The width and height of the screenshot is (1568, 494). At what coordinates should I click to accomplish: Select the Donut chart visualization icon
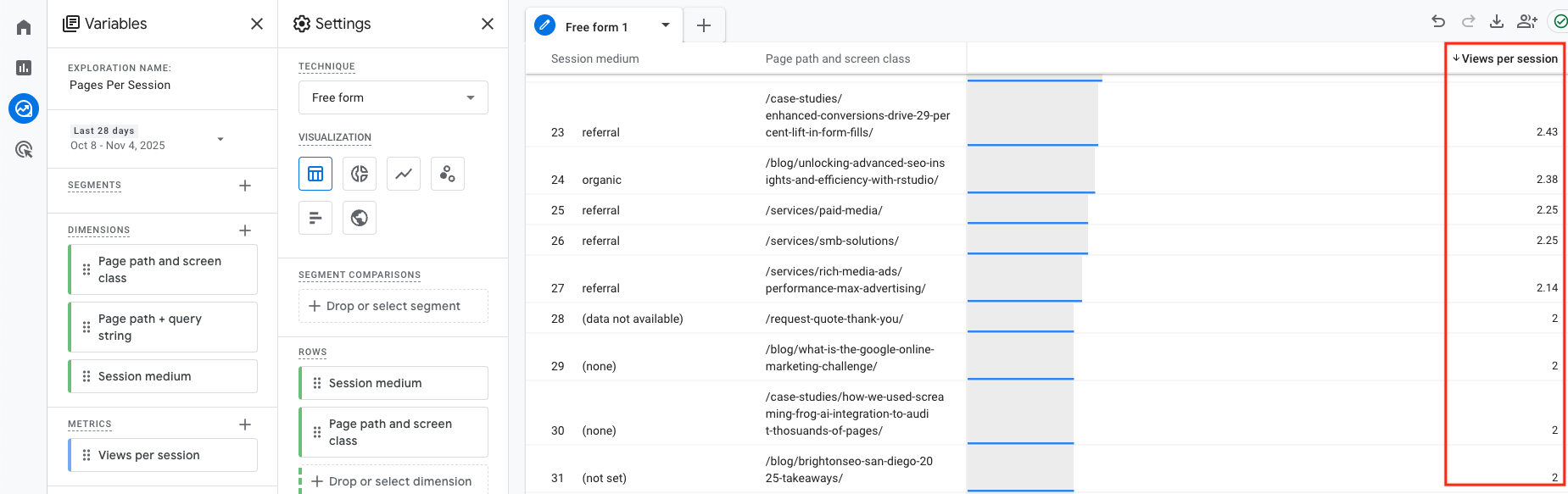360,174
